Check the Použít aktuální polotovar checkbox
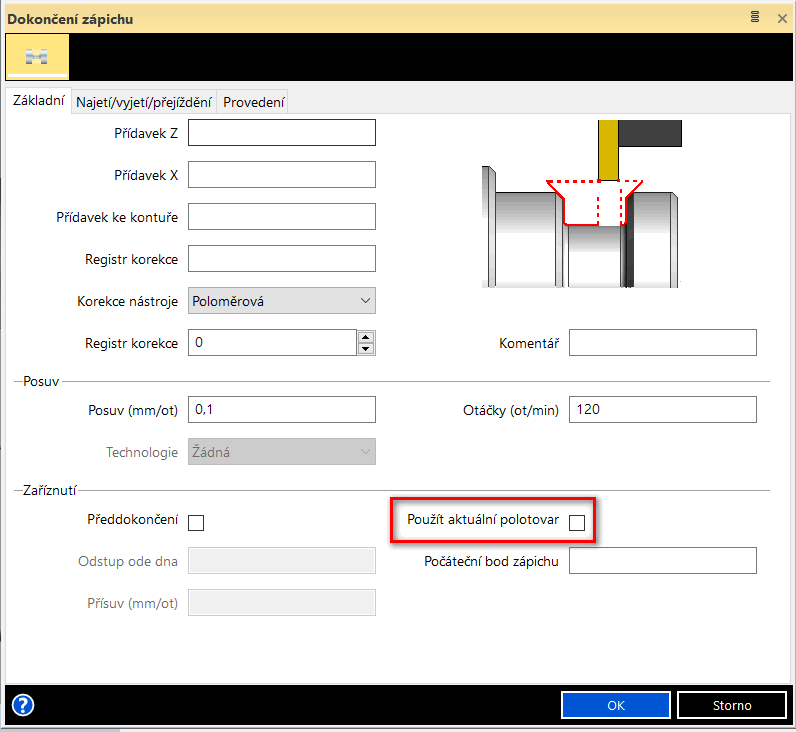Screen dimensions: 796x732 577,522
